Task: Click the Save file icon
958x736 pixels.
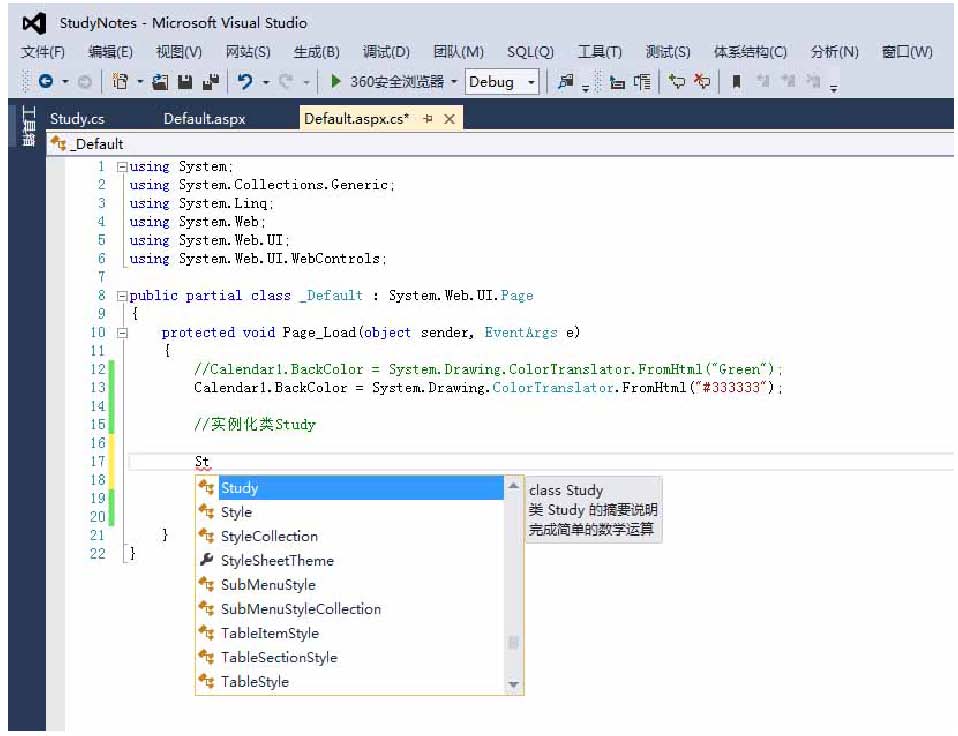Action: 185,81
